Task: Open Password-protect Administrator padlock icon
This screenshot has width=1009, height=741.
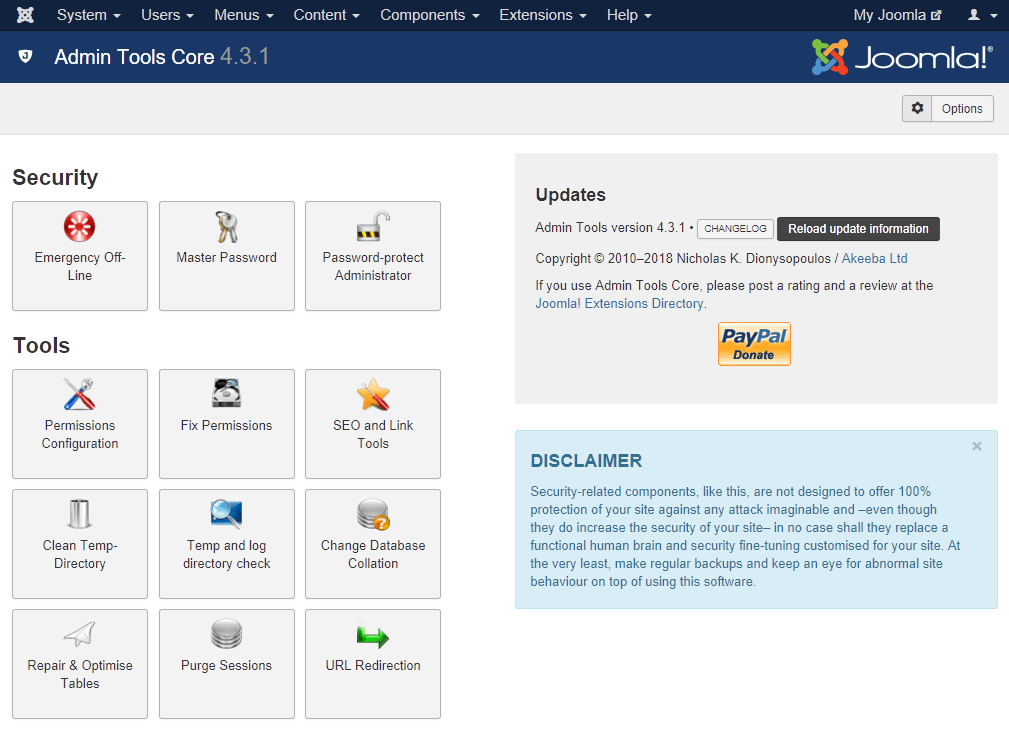Action: pos(373,226)
